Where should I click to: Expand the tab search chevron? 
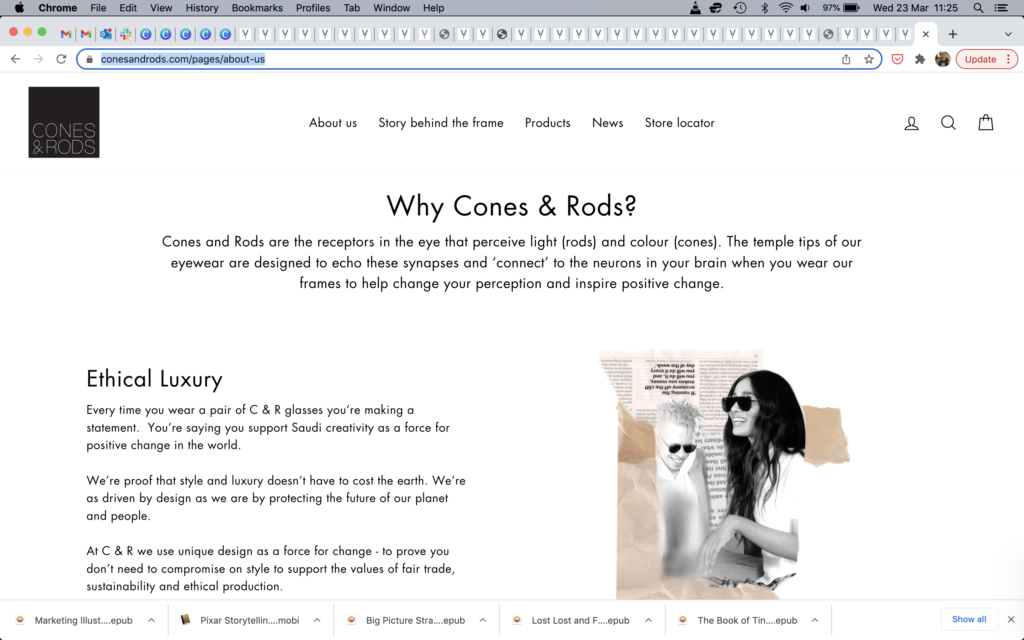click(x=1008, y=34)
